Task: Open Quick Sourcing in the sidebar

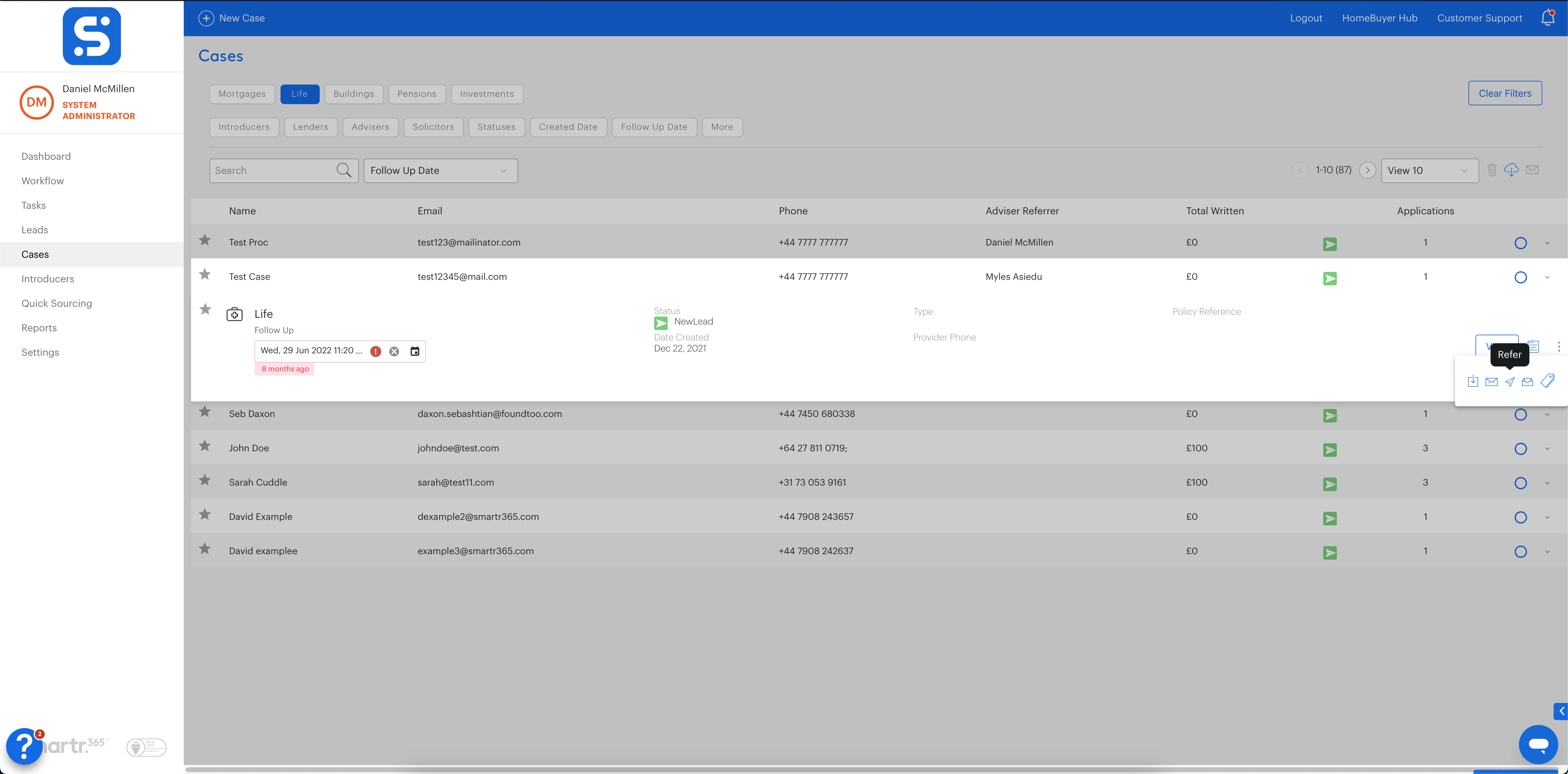Action: (x=57, y=303)
